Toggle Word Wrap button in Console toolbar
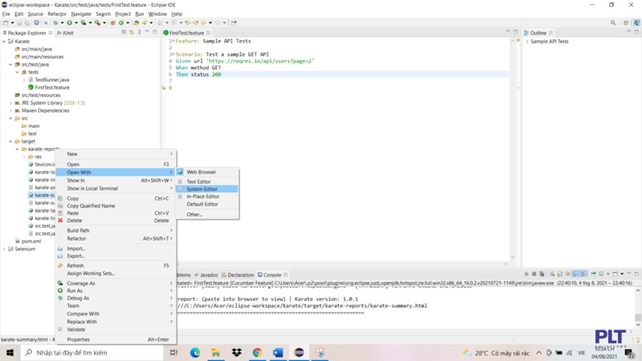Screen dimensions: 642x361 click(x=567, y=274)
